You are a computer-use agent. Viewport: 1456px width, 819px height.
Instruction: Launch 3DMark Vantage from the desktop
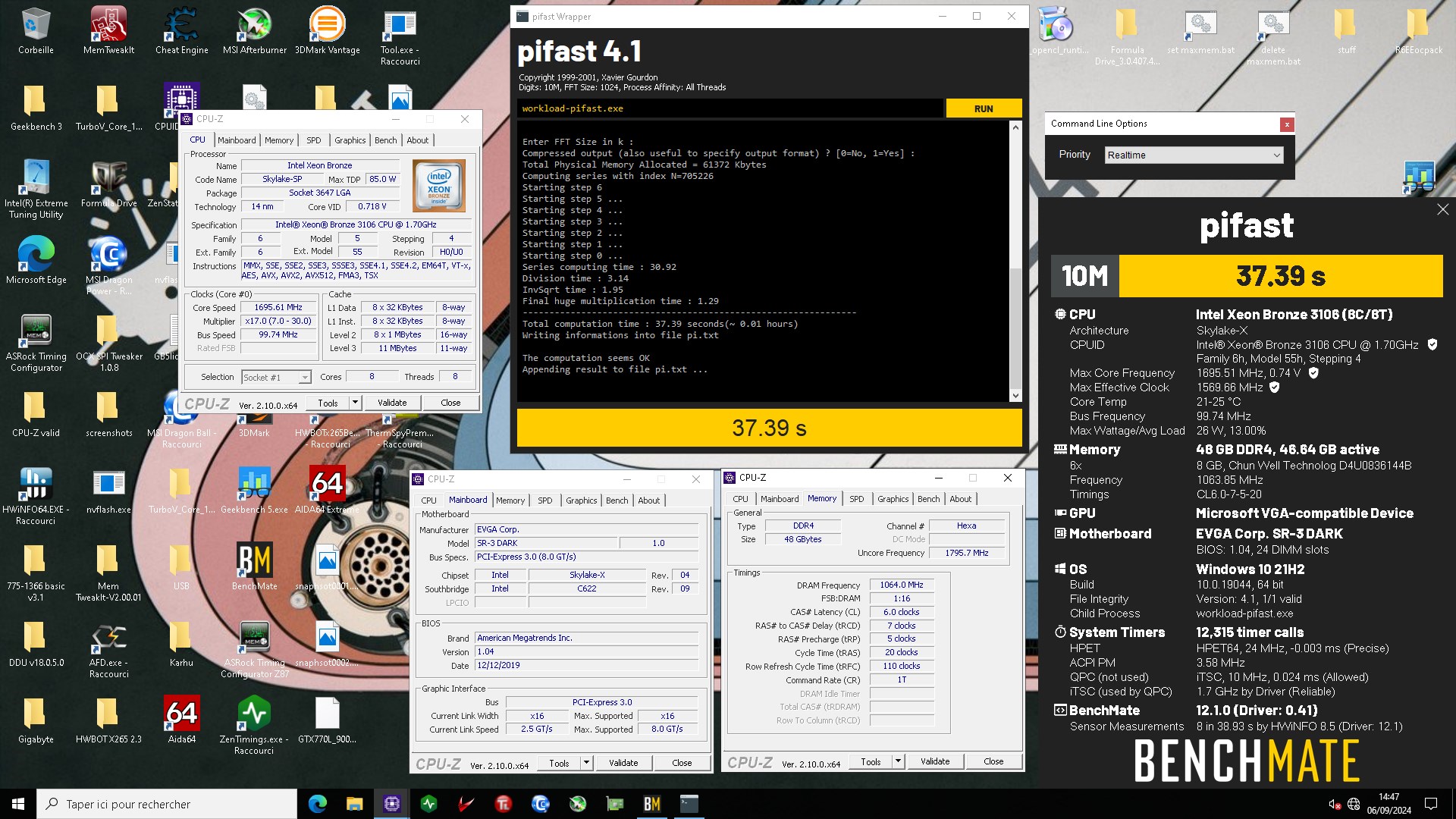tap(327, 30)
